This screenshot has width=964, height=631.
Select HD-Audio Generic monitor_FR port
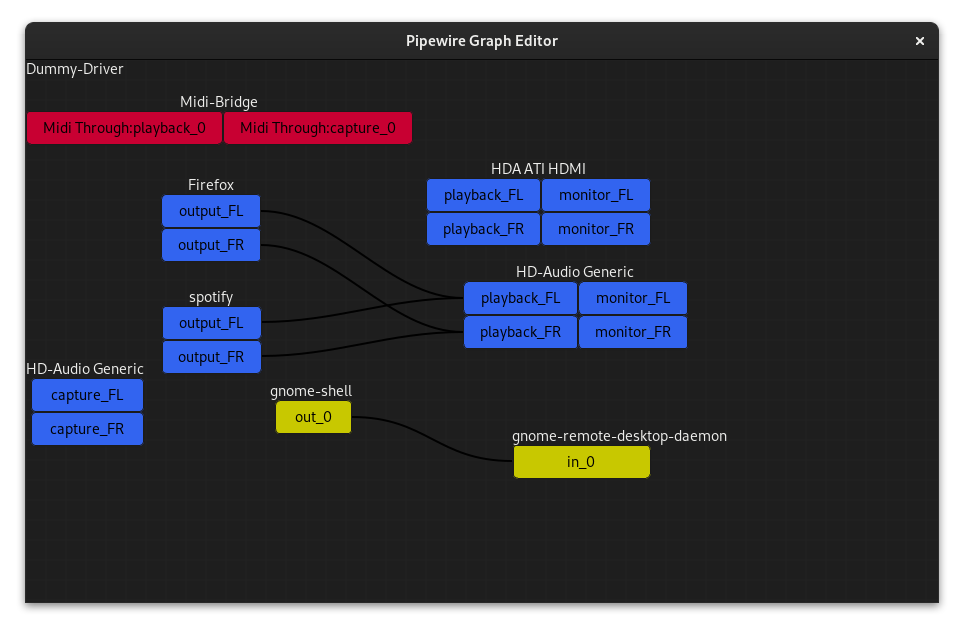(x=633, y=332)
